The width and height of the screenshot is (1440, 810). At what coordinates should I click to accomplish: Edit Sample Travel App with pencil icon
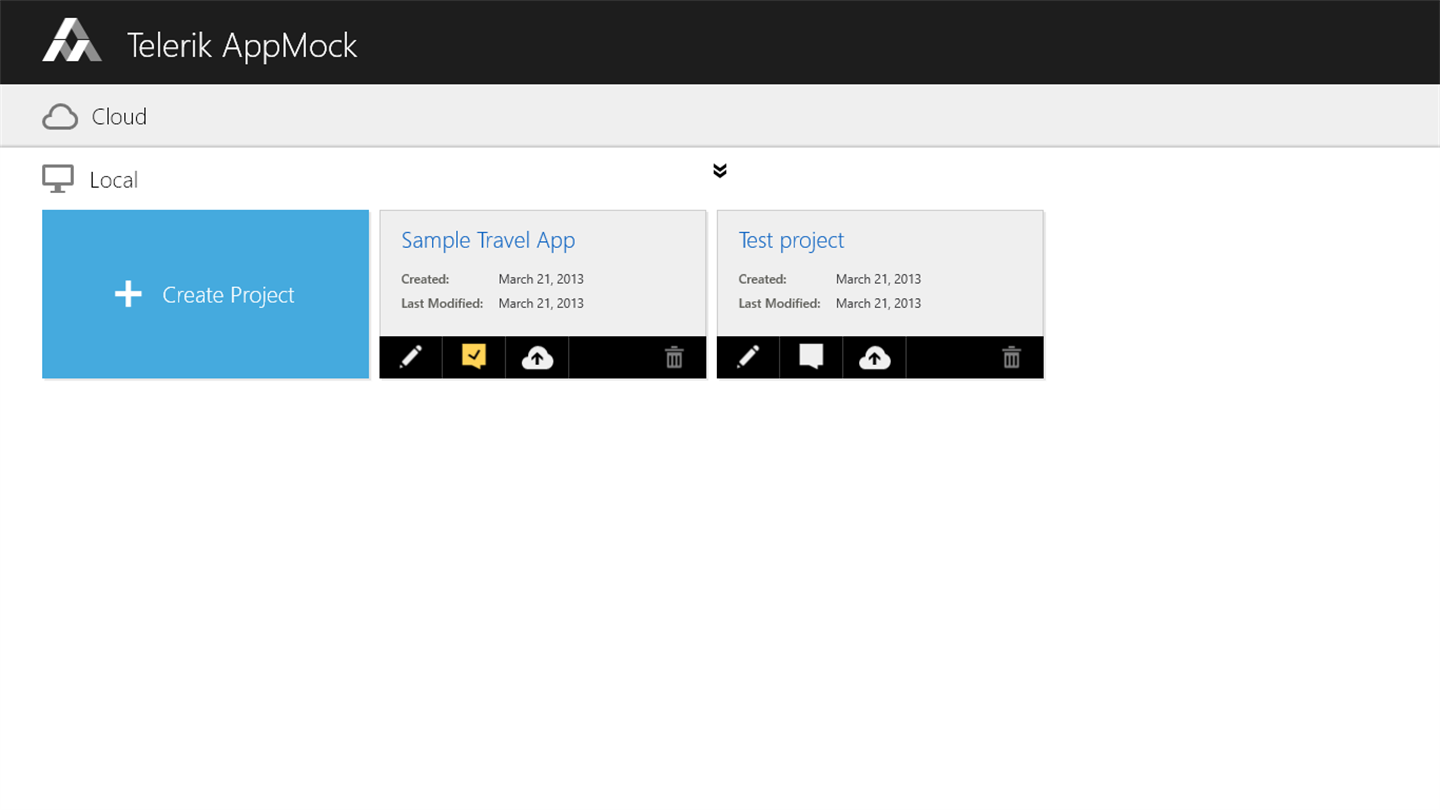(411, 357)
